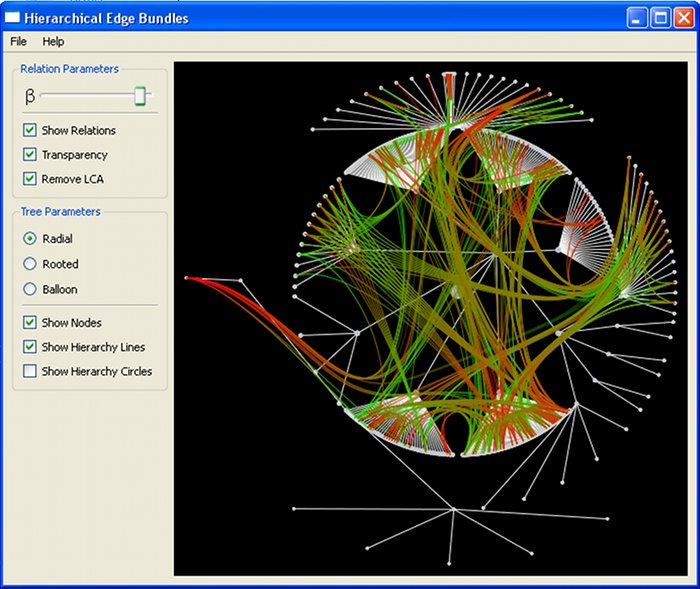Enable Show Hierarchy Circles
This screenshot has height=589, width=700.
pyautogui.click(x=30, y=371)
